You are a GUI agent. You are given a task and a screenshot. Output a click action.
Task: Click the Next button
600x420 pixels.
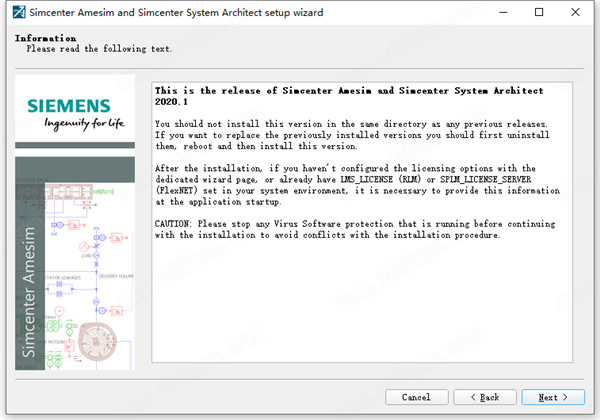click(x=553, y=397)
